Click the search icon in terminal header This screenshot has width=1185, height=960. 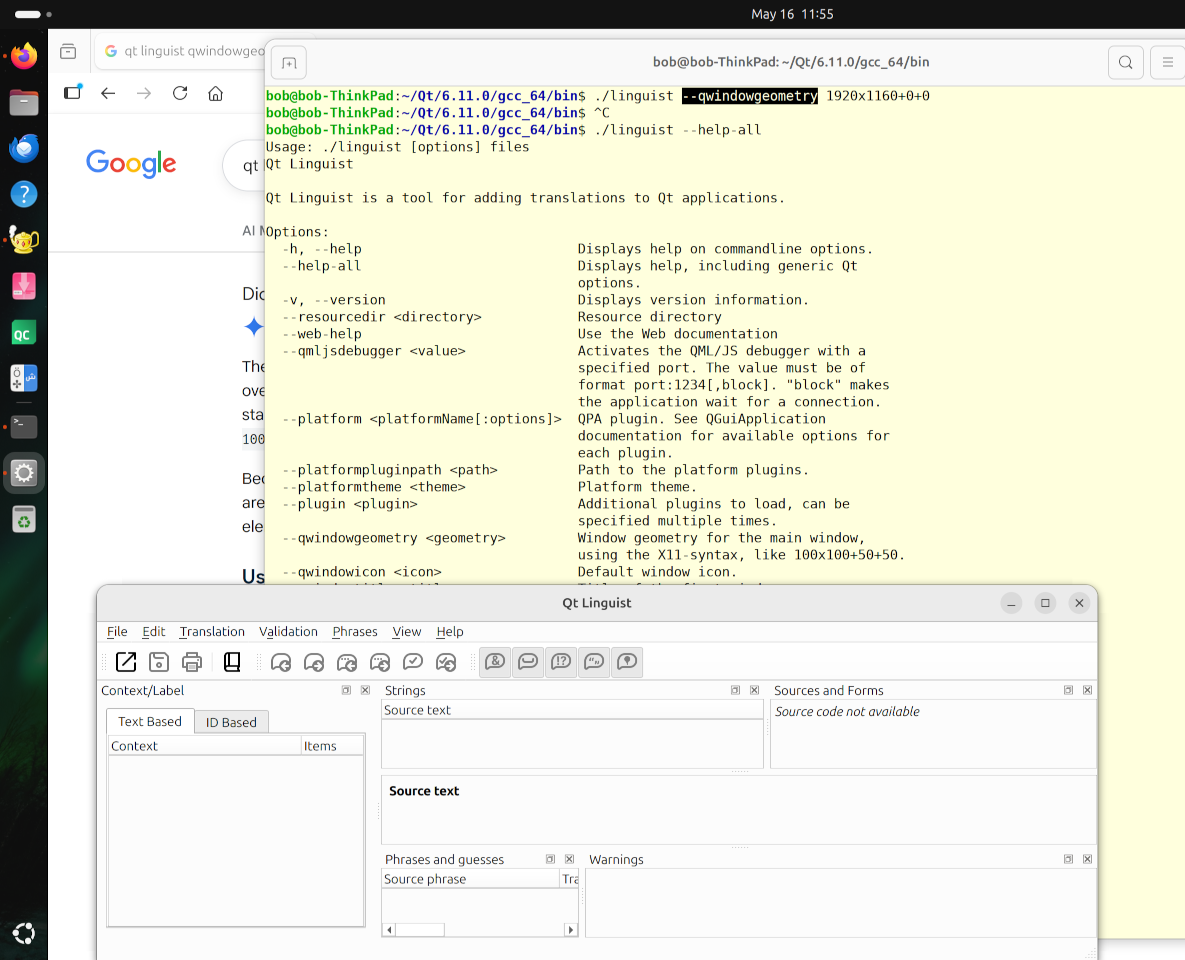pos(1125,62)
